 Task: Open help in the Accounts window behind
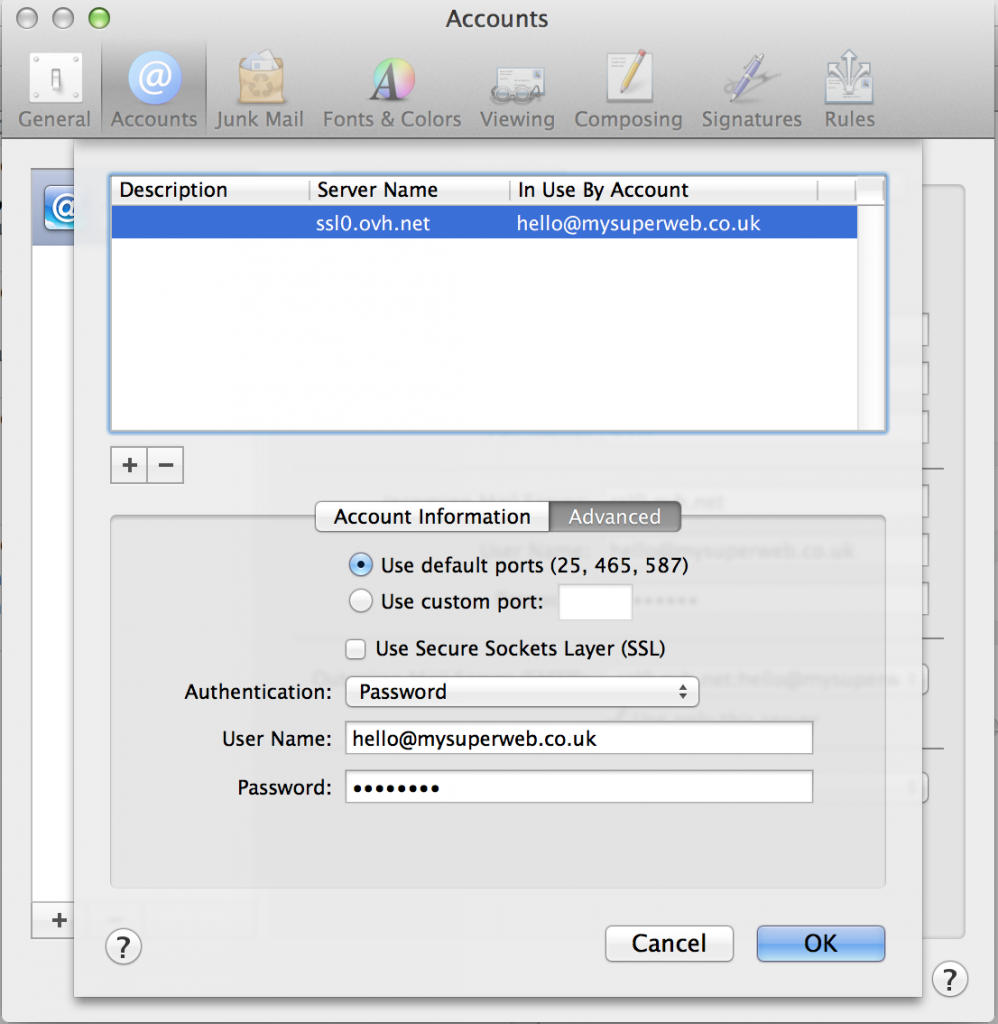click(x=950, y=979)
